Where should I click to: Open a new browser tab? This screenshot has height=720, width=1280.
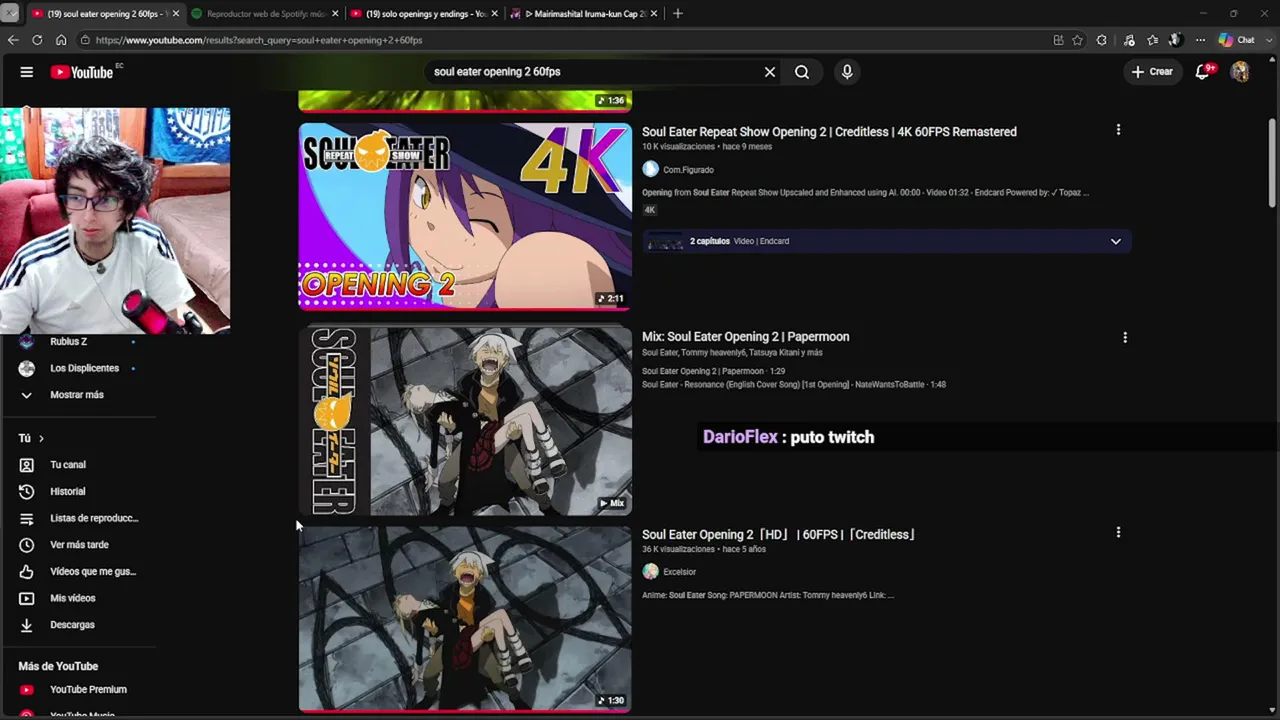[678, 14]
